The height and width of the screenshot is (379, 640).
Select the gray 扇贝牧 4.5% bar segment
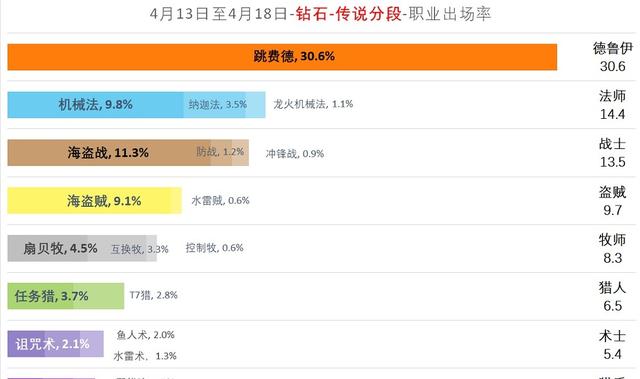tap(48, 248)
